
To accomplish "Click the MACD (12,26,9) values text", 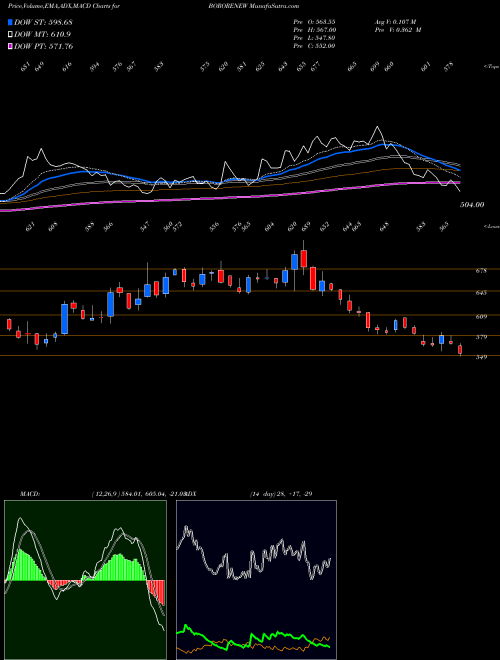I will point(138,494).
